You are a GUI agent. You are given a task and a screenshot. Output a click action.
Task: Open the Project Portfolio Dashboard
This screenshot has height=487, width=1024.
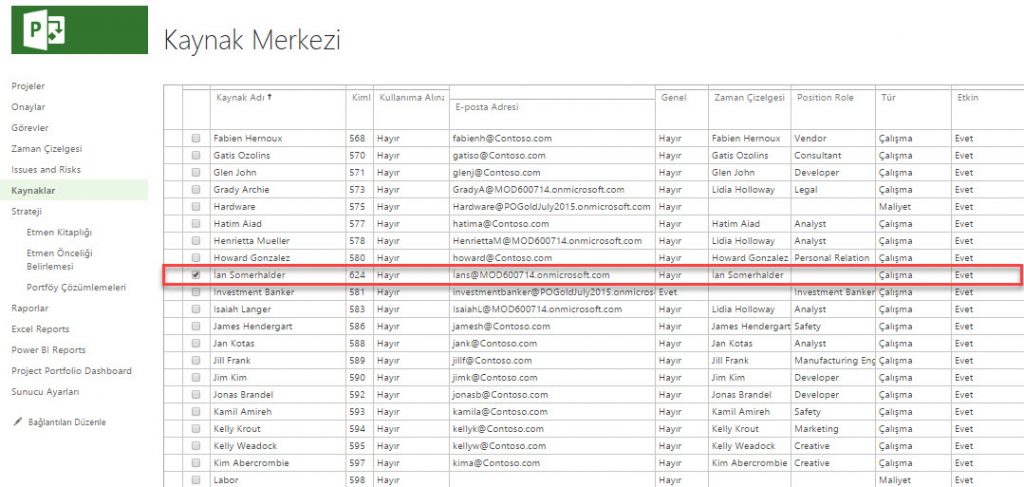71,371
